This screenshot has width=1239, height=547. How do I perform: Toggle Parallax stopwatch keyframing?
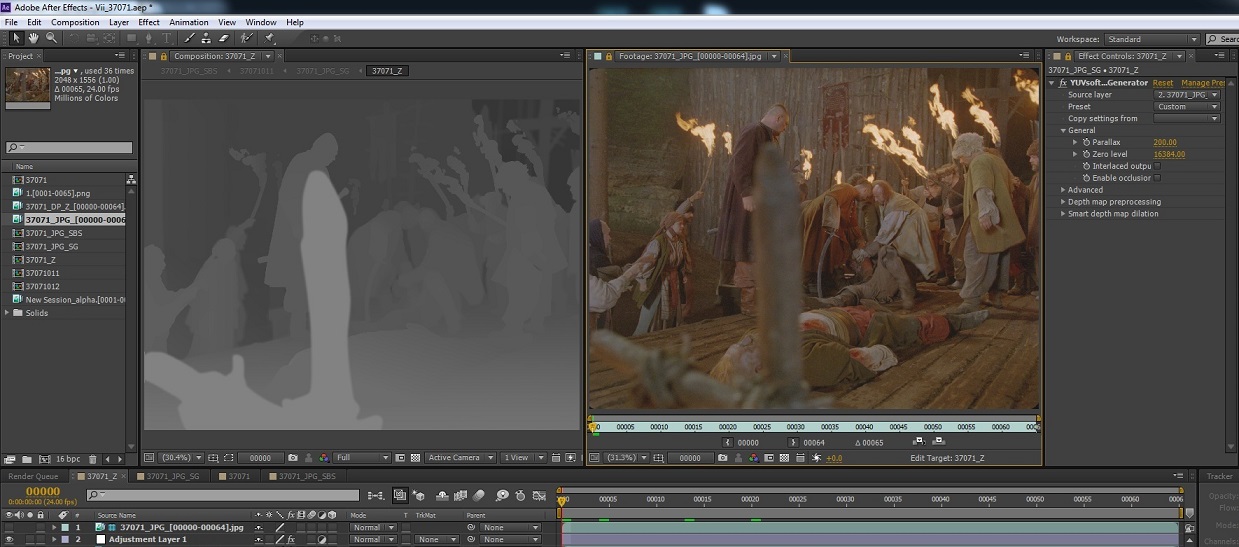(x=1087, y=142)
